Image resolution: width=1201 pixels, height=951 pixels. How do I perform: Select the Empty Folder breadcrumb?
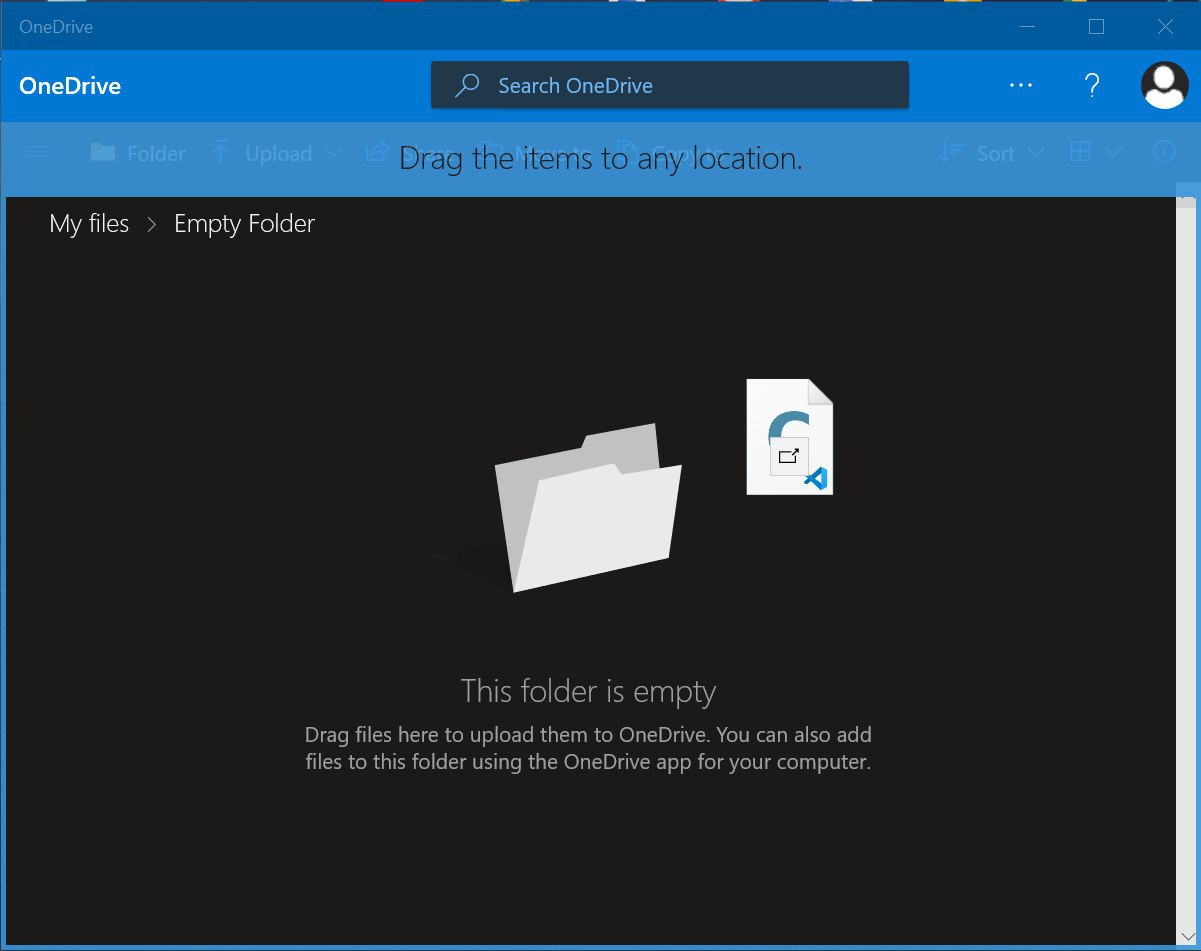click(x=244, y=223)
